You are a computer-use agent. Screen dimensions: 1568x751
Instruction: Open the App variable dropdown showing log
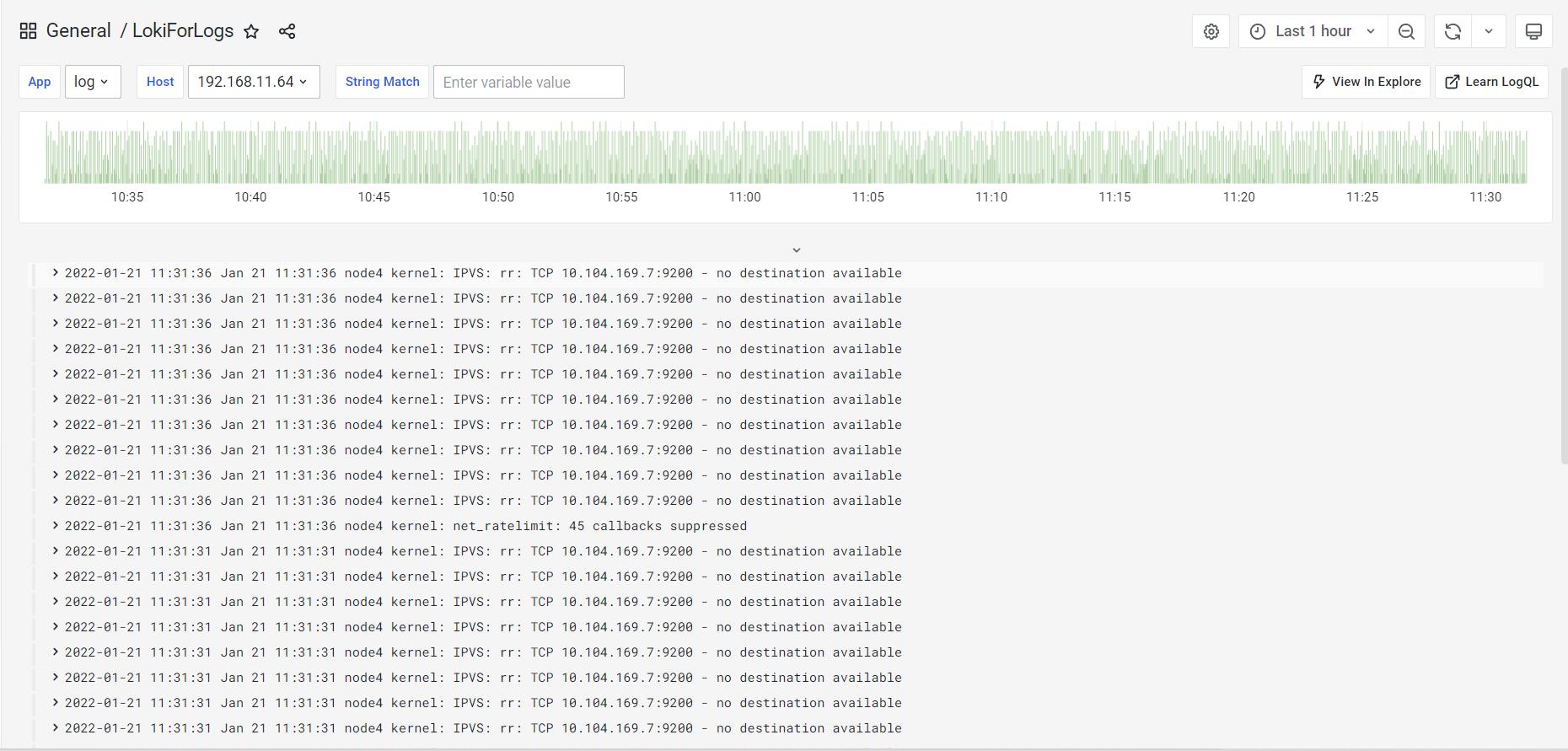tap(93, 82)
